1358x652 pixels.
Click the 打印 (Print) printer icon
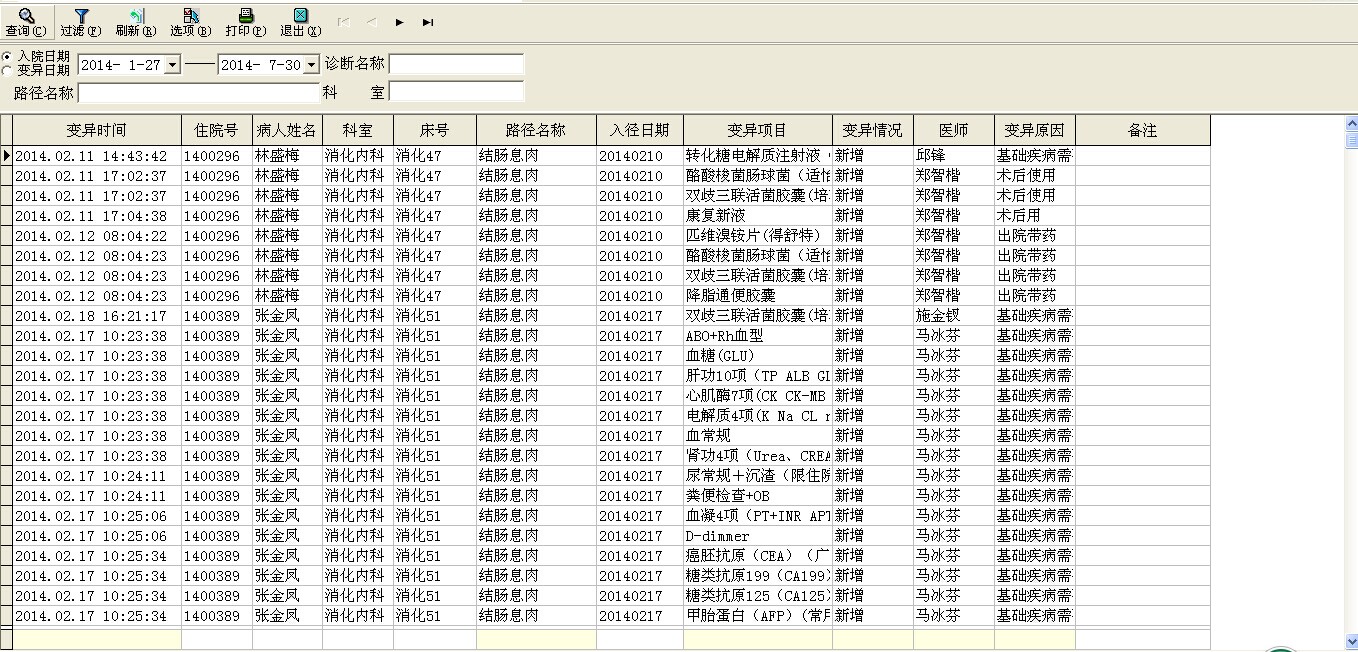(246, 22)
